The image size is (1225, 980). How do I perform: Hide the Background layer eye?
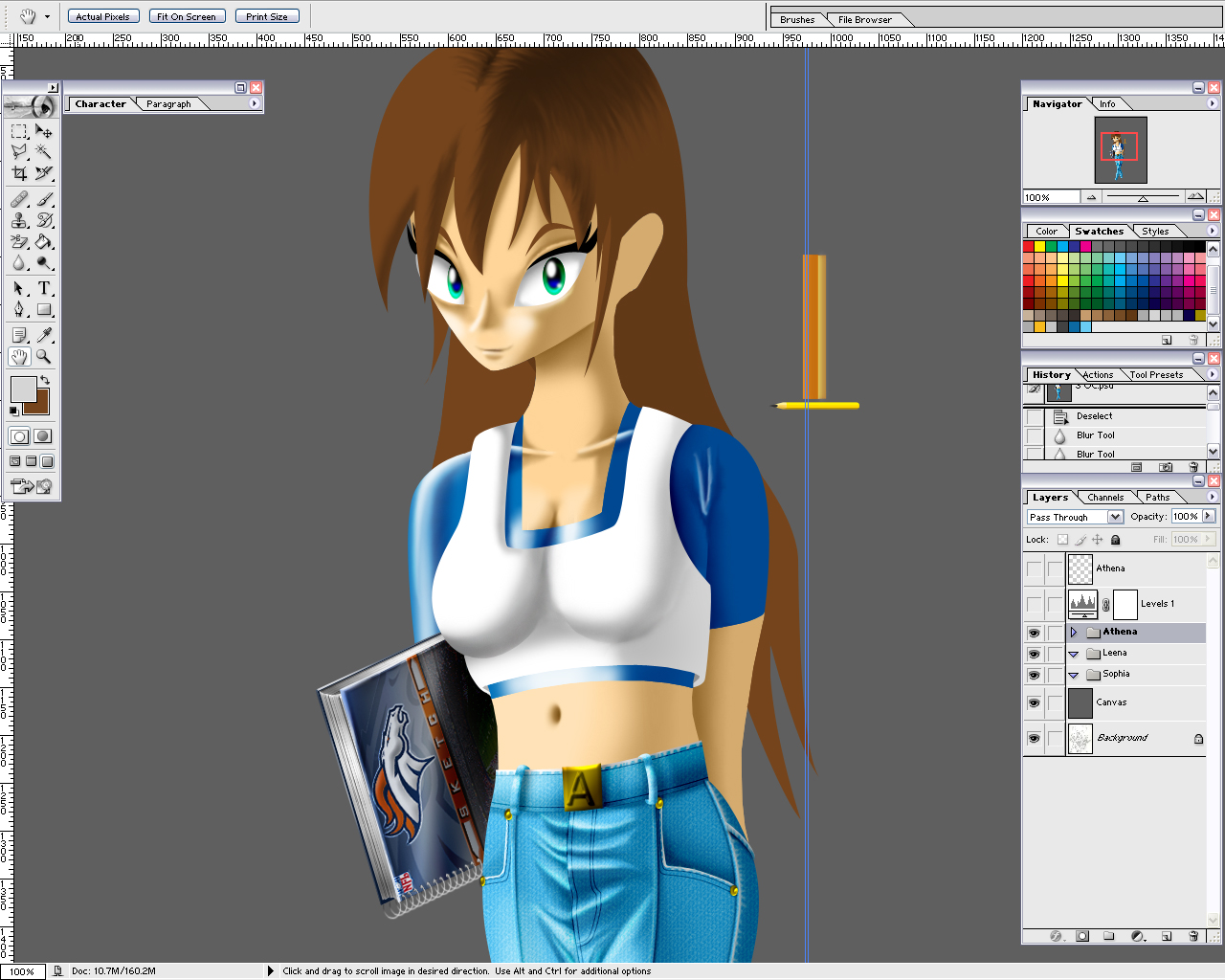pos(1034,739)
